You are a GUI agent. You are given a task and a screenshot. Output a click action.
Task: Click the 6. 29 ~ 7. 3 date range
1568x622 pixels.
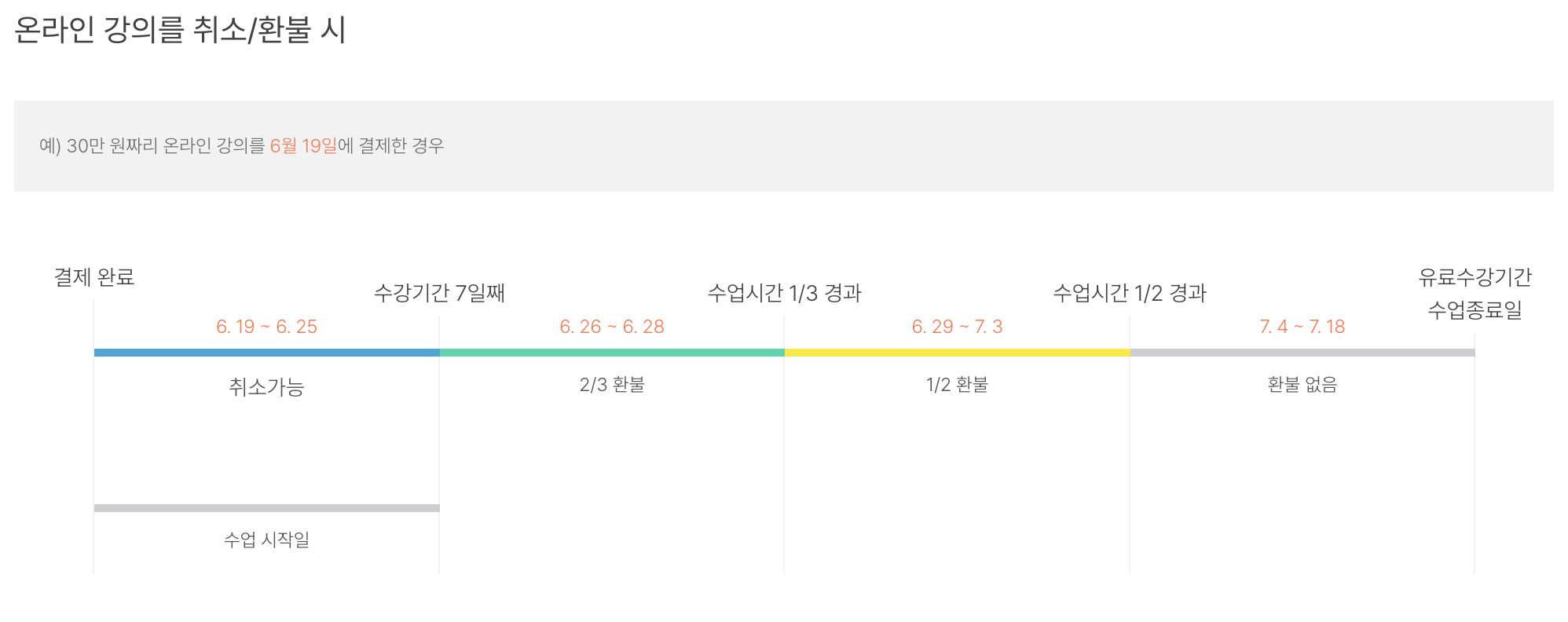coord(957,327)
